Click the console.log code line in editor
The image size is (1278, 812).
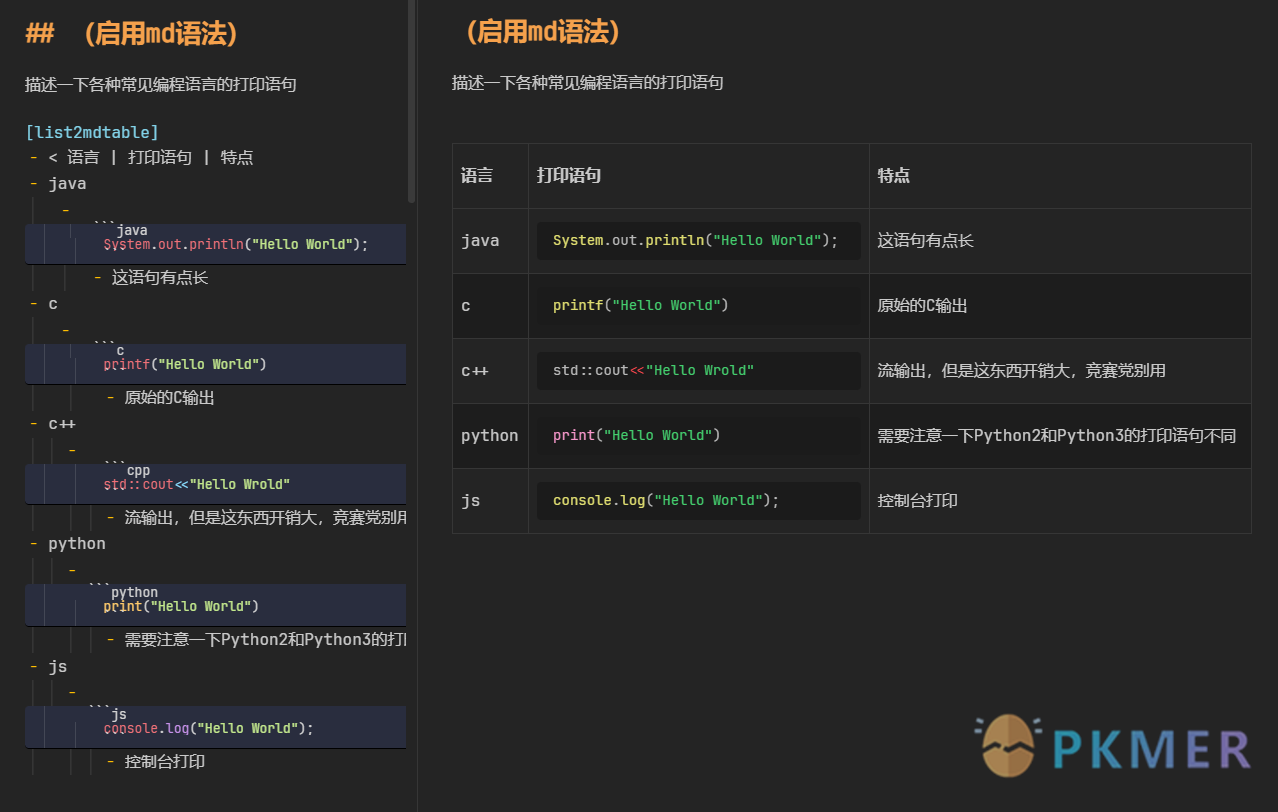point(209,728)
